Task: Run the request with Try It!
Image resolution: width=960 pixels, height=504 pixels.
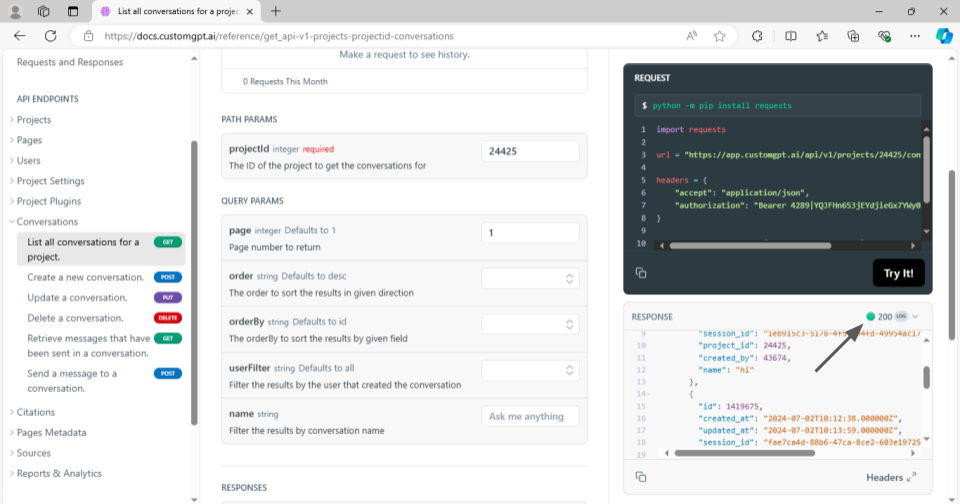Action: (x=898, y=273)
